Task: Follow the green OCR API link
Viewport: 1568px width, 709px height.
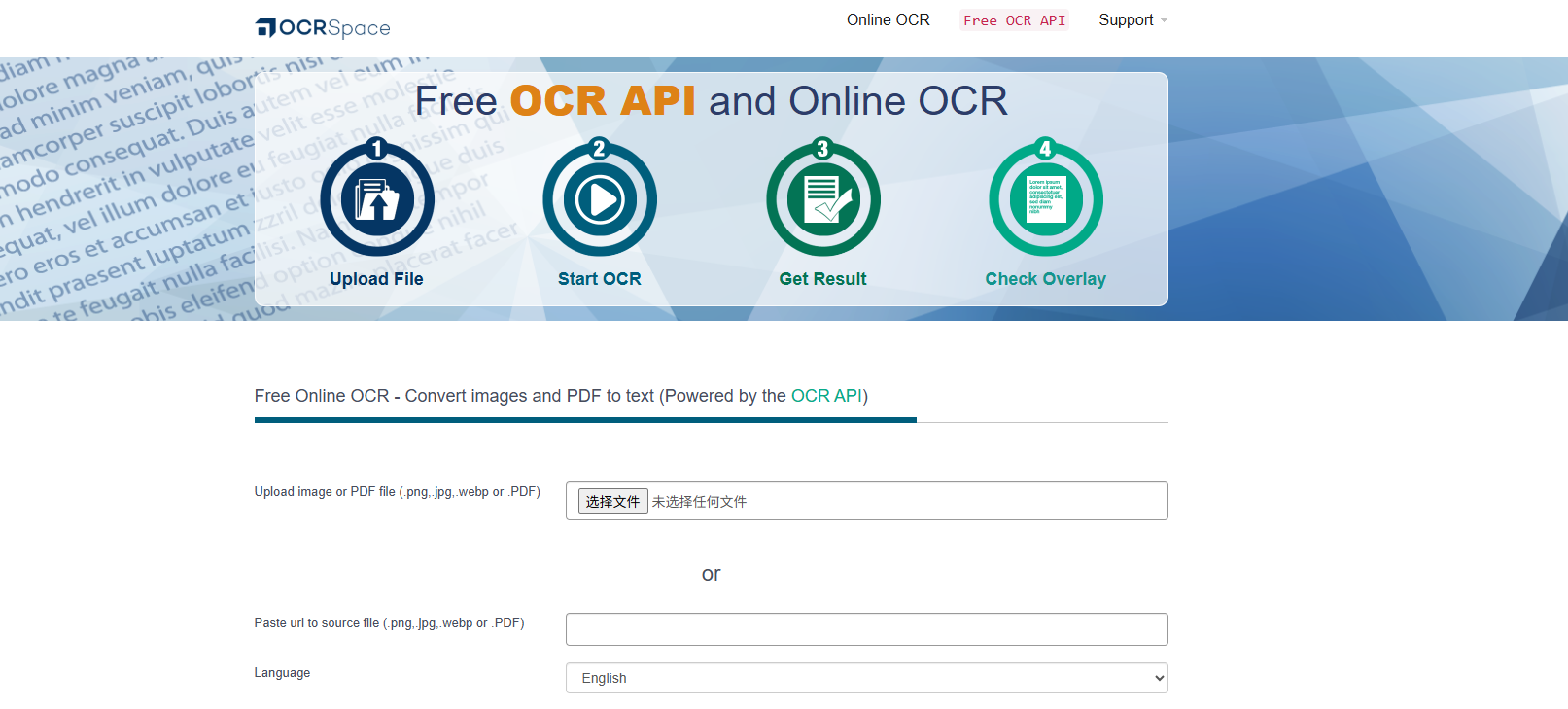Action: (826, 396)
